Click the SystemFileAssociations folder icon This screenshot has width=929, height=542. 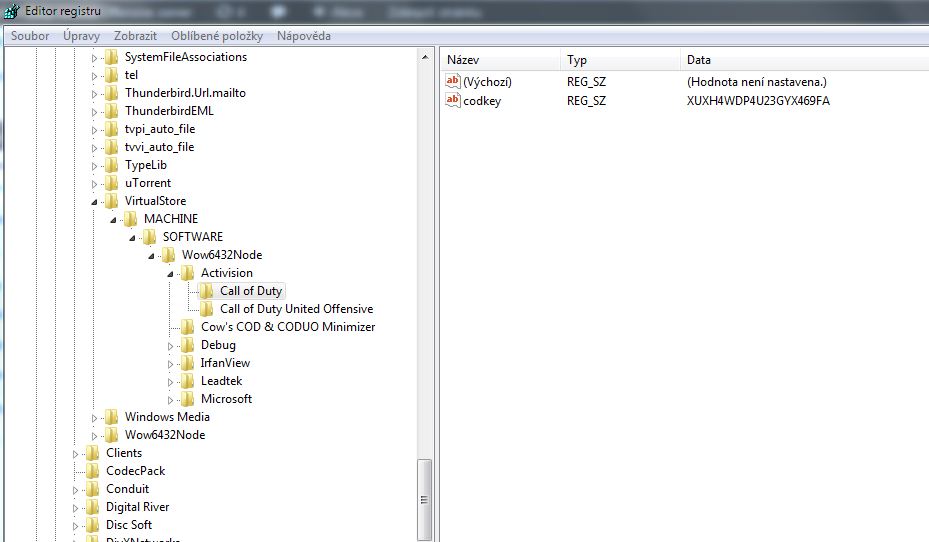click(x=111, y=57)
